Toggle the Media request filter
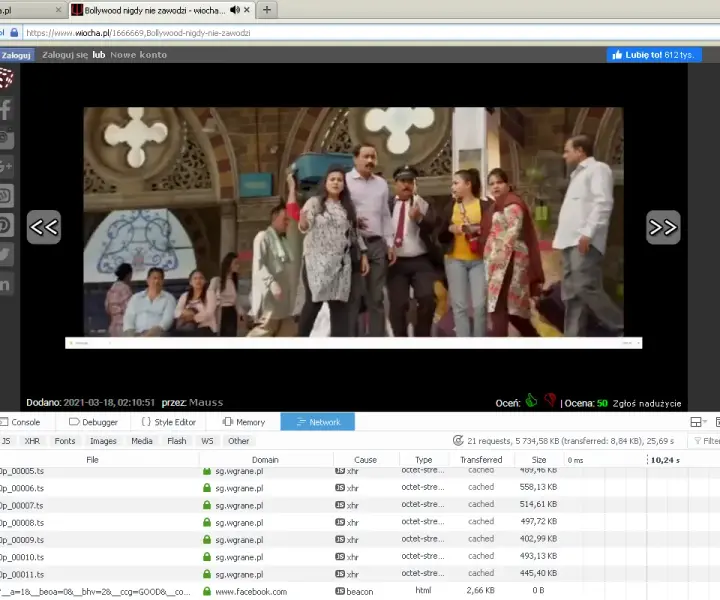Viewport: 720px width, 600px height. coord(142,441)
